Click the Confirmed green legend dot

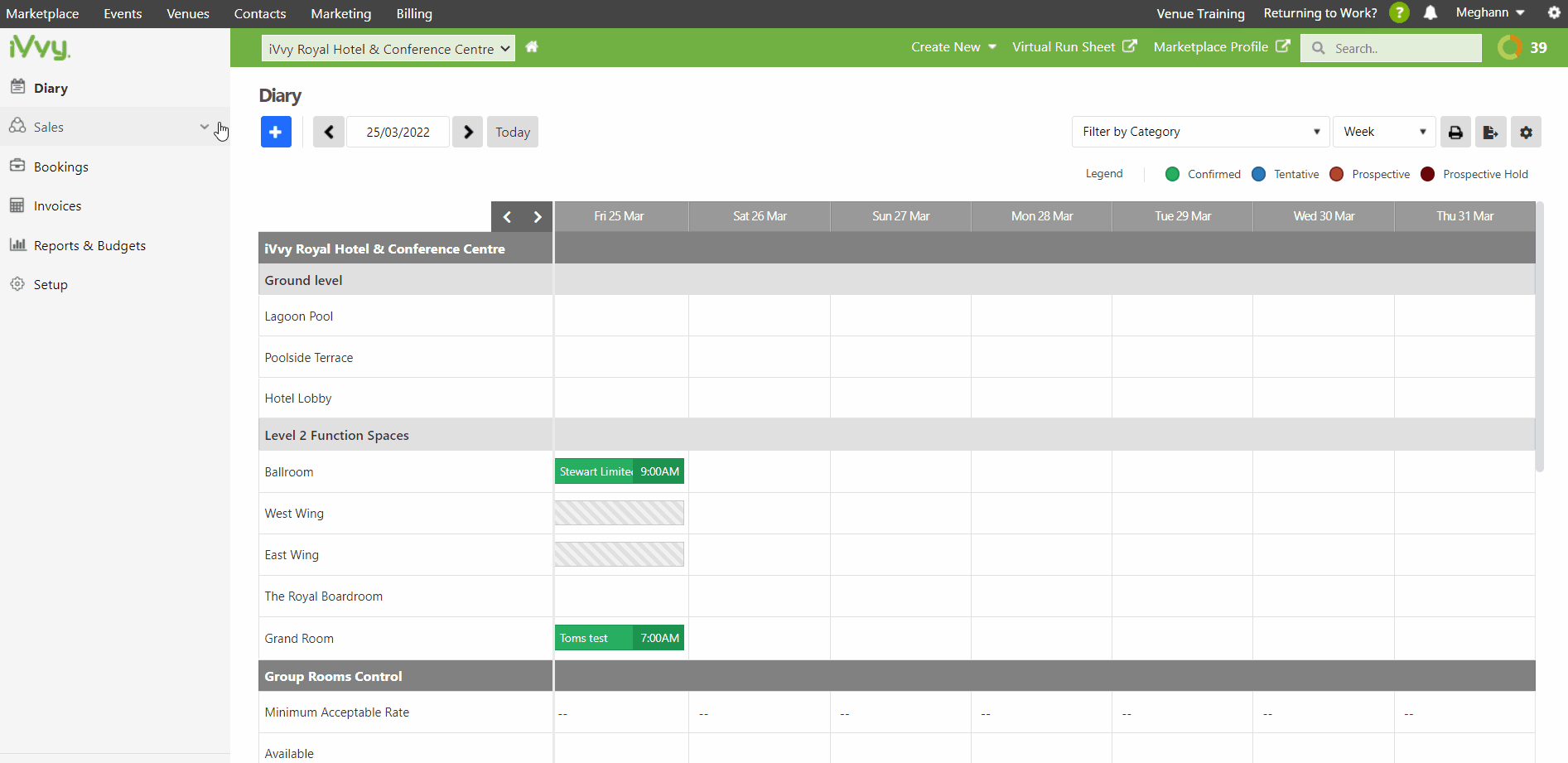tap(1172, 174)
